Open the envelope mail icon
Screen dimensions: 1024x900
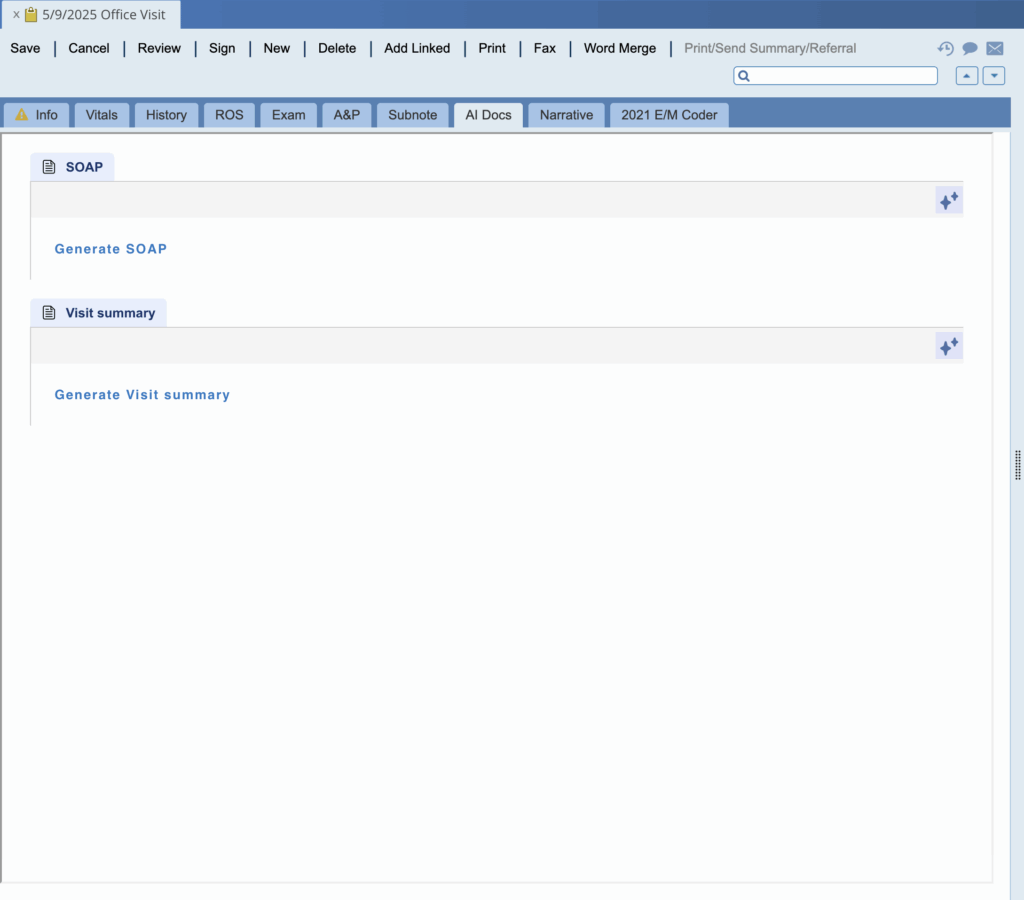pyautogui.click(x=994, y=48)
